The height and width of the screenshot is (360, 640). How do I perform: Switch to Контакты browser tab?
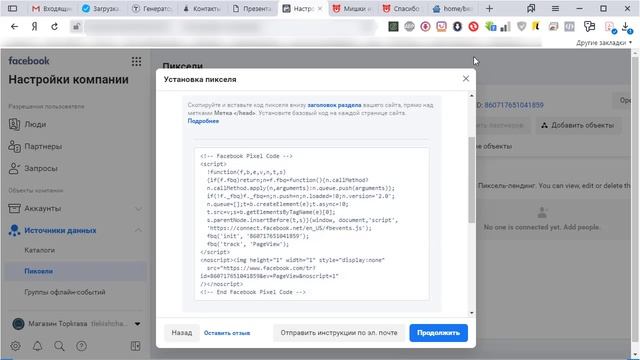[x=202, y=9]
